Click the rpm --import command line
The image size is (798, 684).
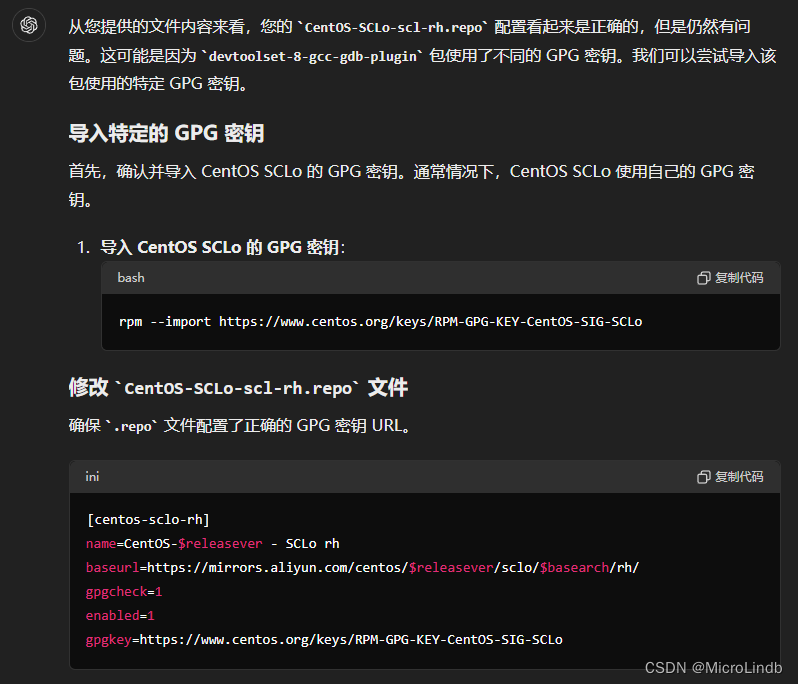tap(380, 322)
